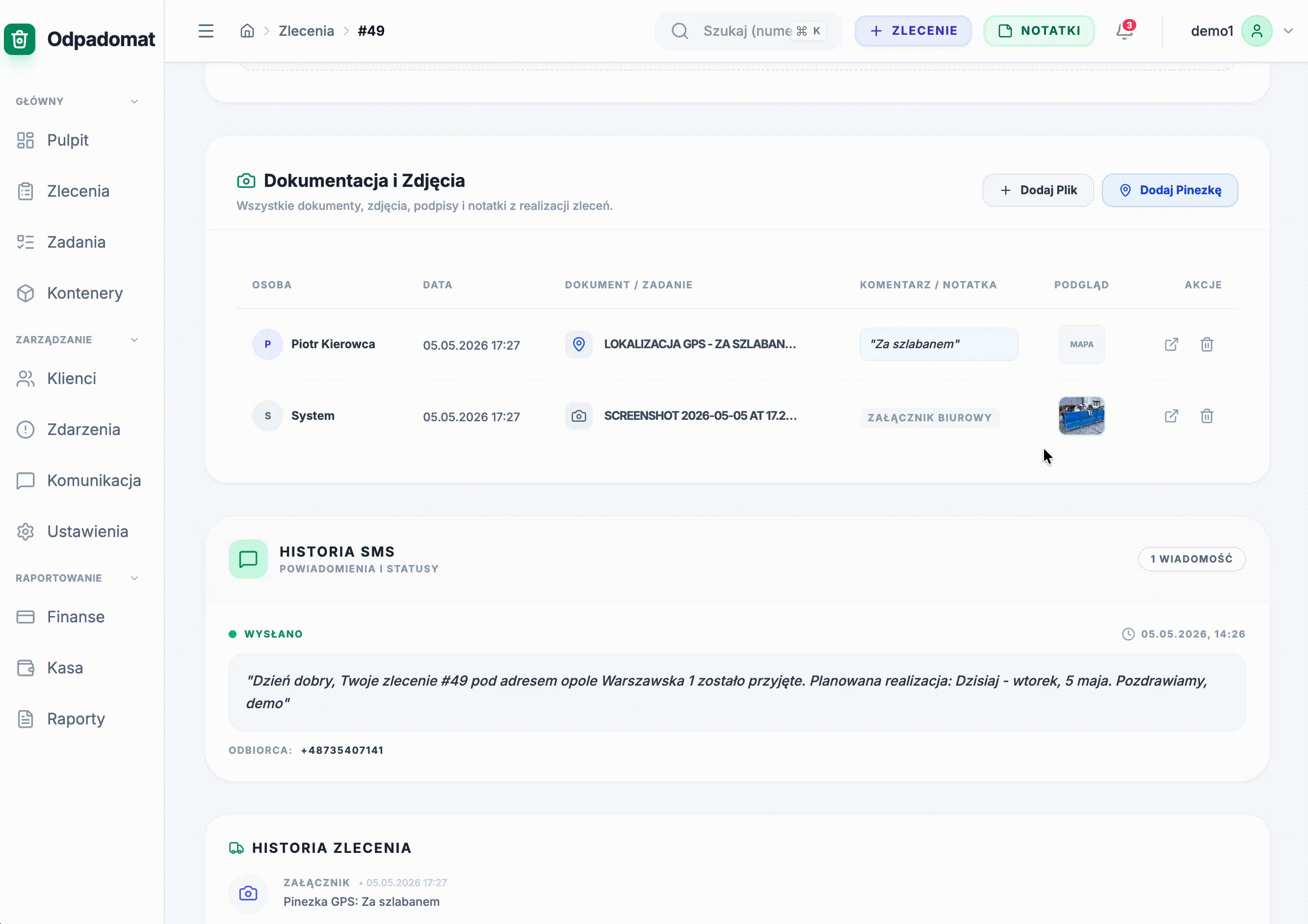
Task: Open Zadania in the sidebar
Action: 78,242
